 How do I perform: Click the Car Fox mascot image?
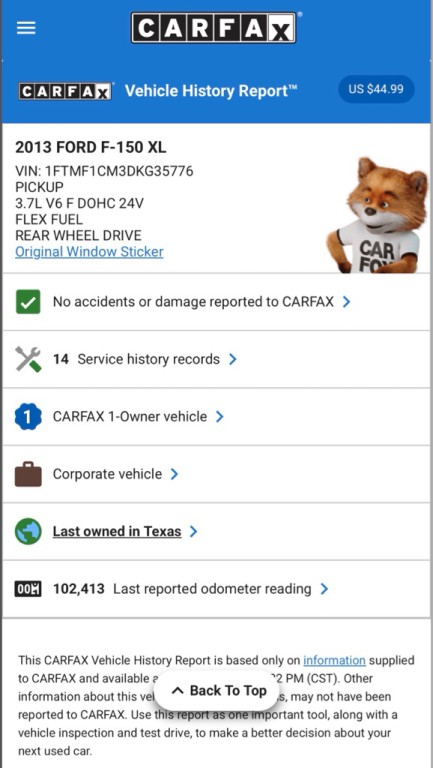tap(377, 215)
